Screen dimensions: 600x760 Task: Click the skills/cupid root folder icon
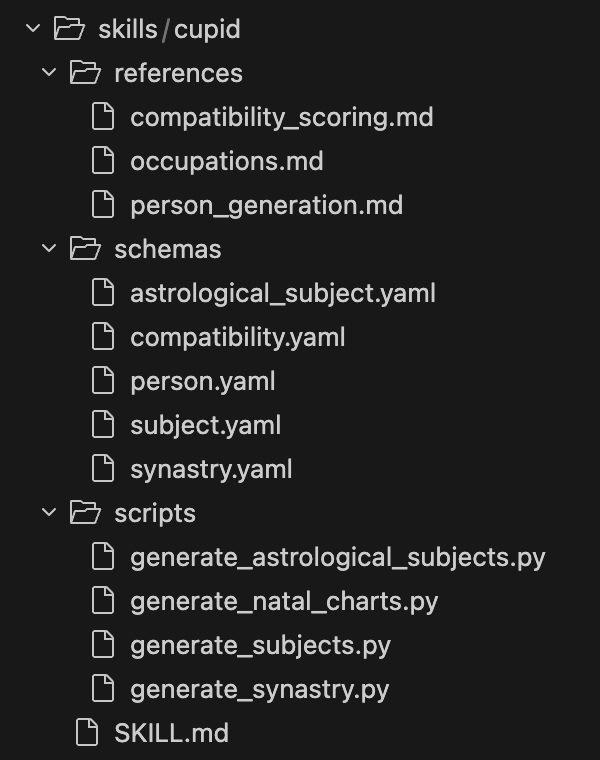point(69,29)
